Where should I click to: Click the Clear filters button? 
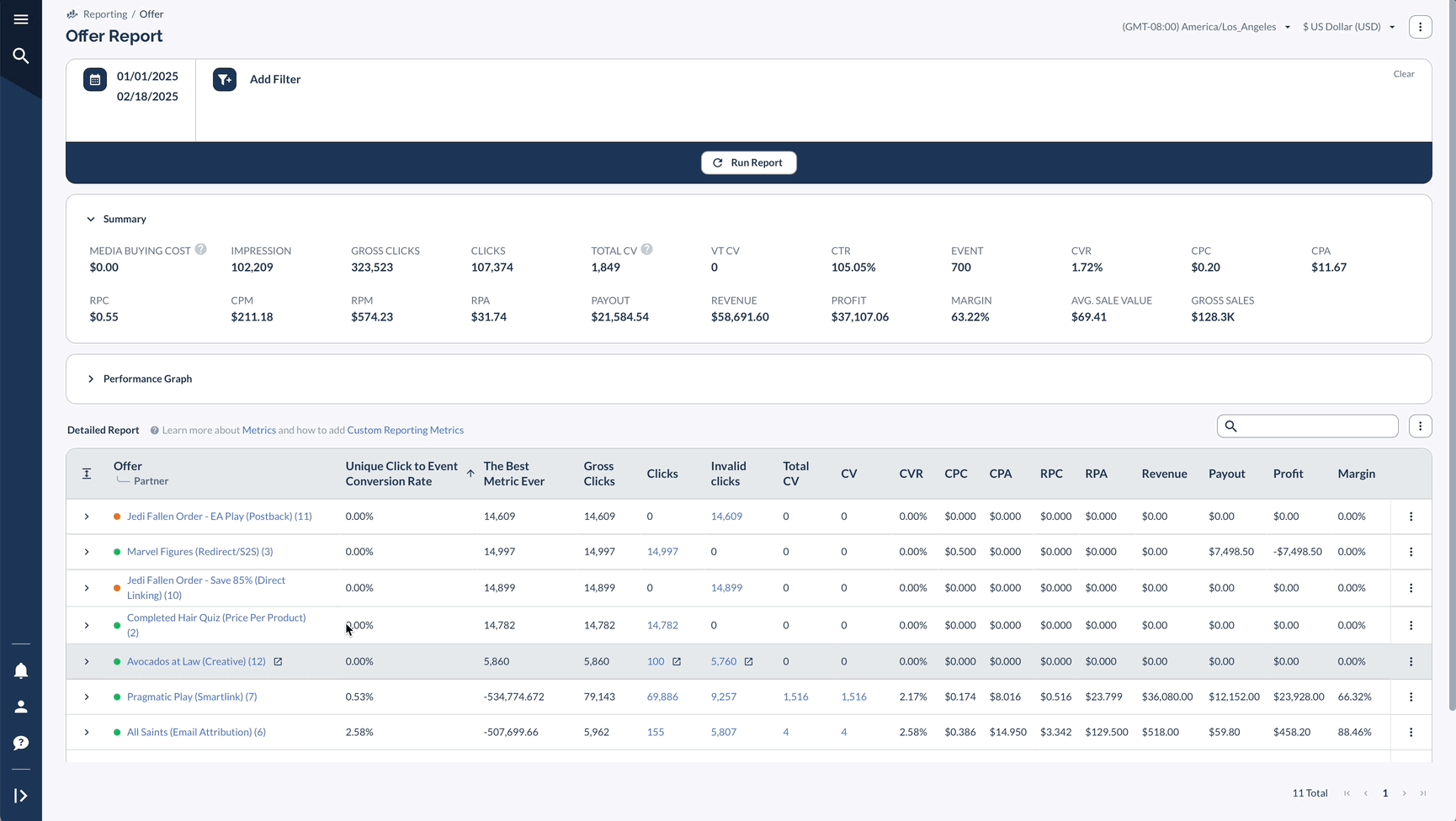coord(1404,74)
